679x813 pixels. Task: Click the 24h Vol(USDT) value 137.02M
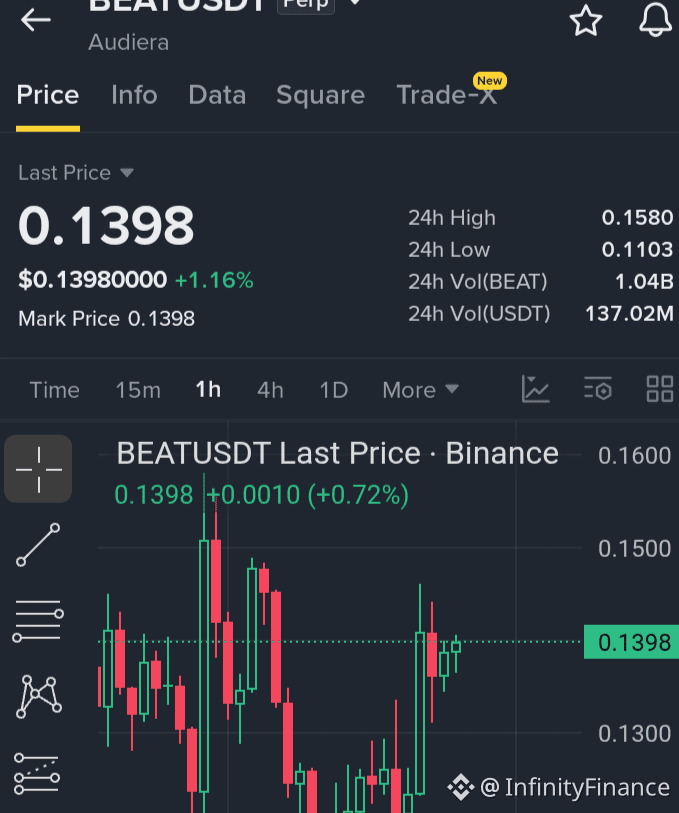[x=629, y=314]
